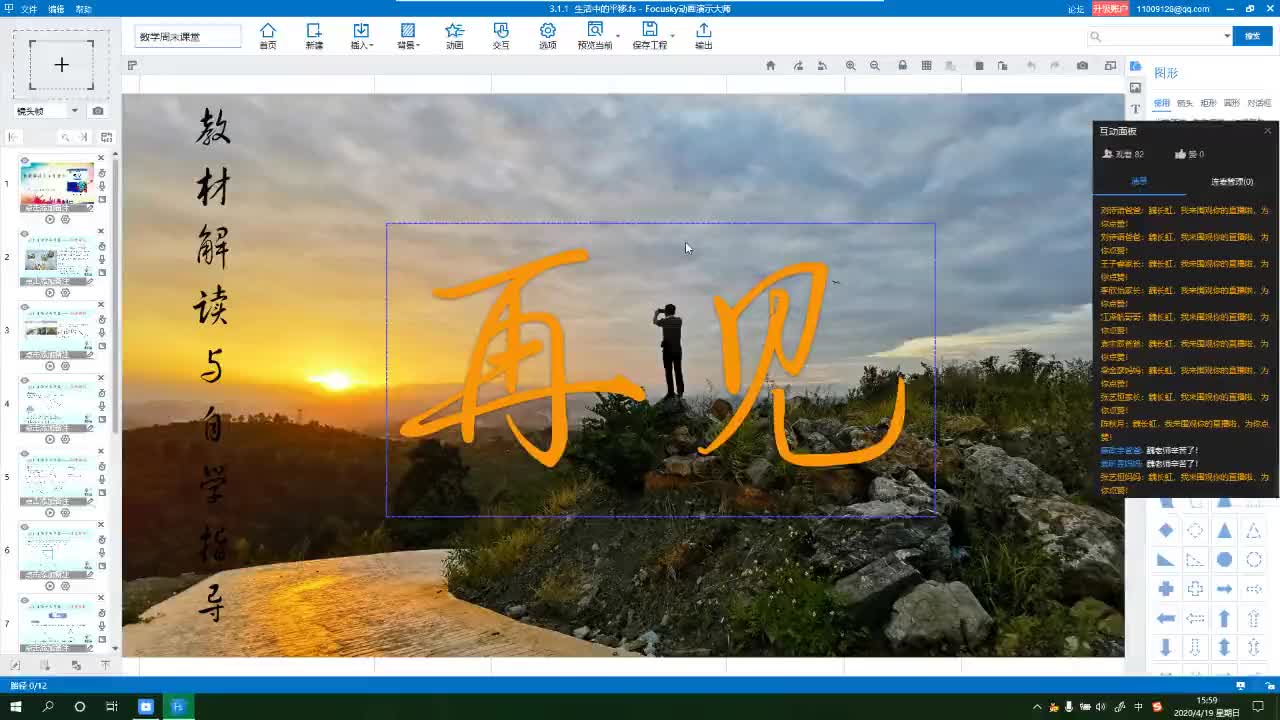The width and height of the screenshot is (1280, 720).
Task: Toggle the grid display icon
Action: coord(927,66)
